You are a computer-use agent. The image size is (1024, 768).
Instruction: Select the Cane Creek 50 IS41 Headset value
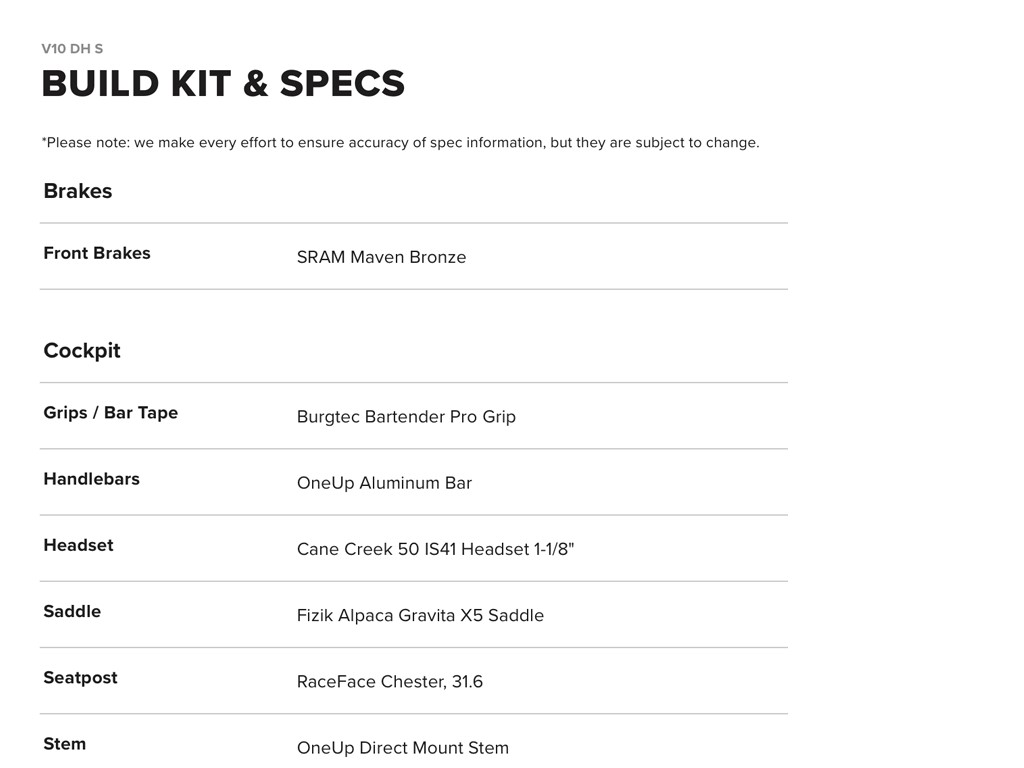(x=435, y=549)
